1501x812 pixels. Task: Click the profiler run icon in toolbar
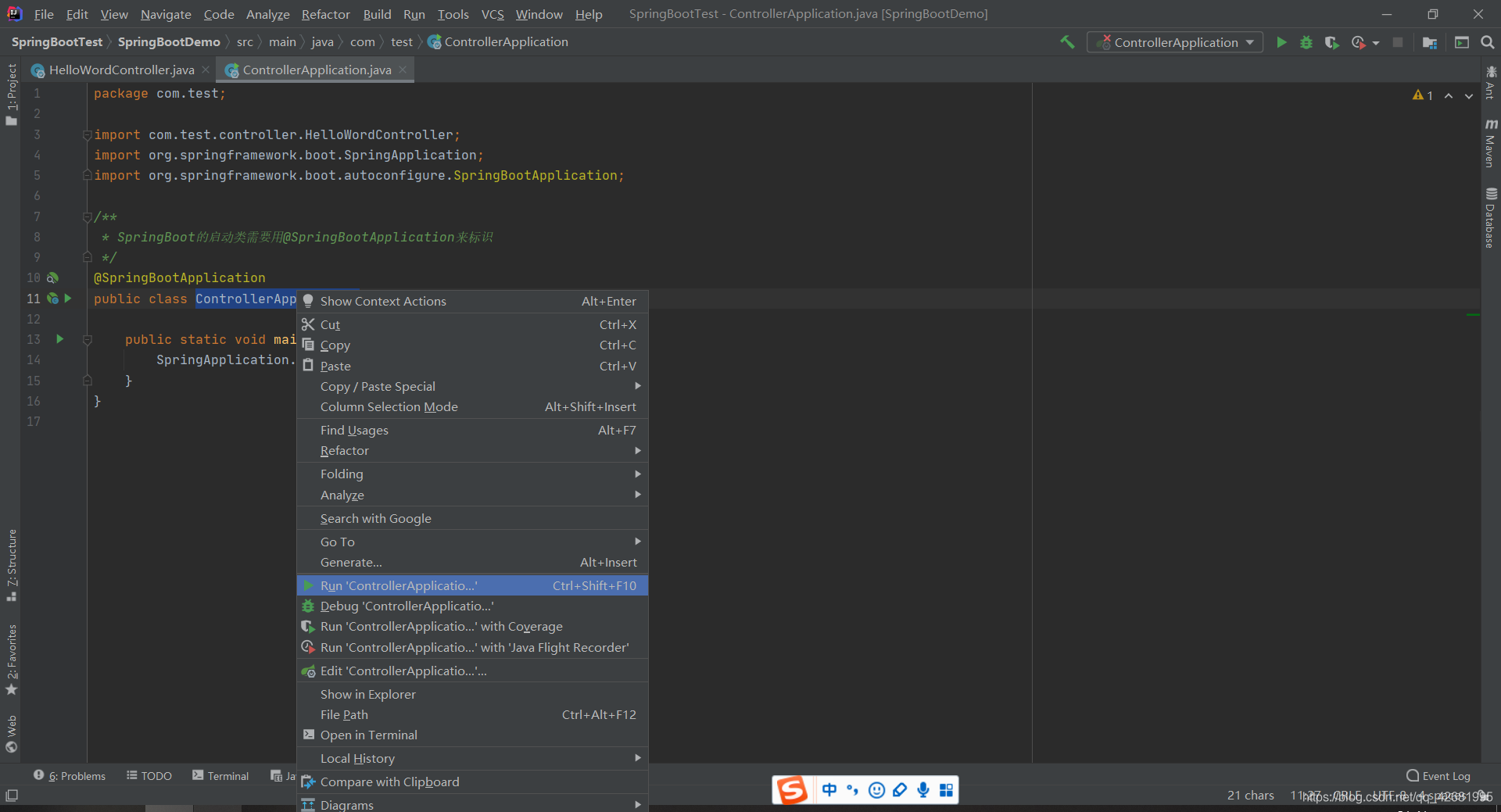click(x=1359, y=42)
